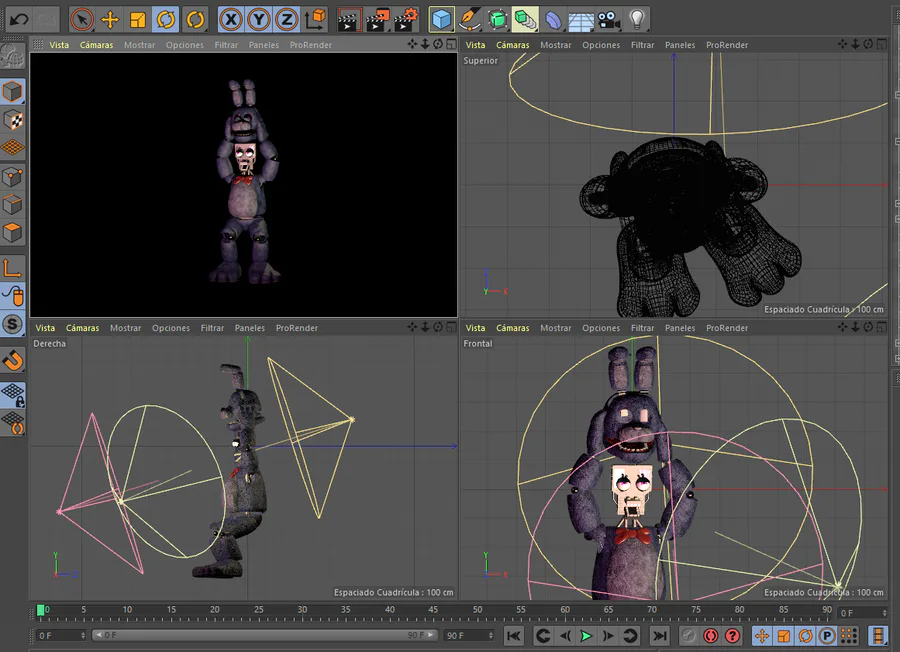Toggle Scale keyframe recording in timeline bar
This screenshot has height=652, width=900.
(784, 635)
